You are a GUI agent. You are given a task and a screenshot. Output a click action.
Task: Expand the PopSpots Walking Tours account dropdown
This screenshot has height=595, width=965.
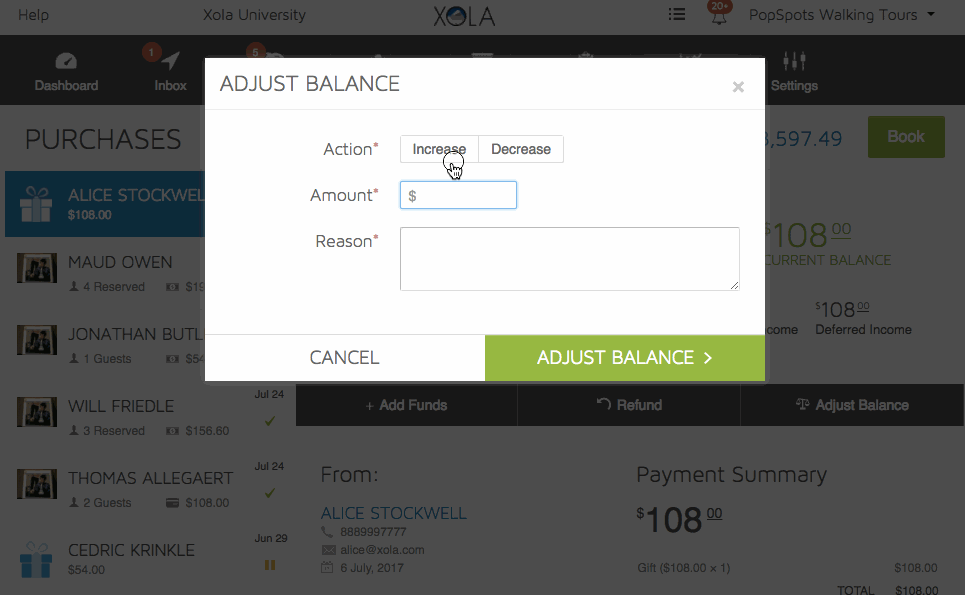coord(841,15)
